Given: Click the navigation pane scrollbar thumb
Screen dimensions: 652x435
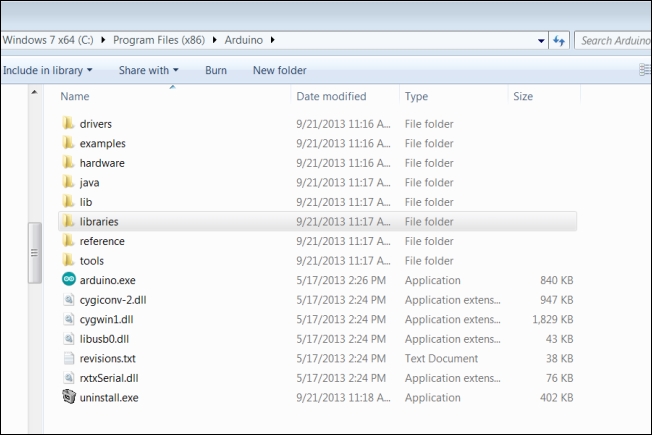Looking at the screenshot, I should click(x=35, y=252).
